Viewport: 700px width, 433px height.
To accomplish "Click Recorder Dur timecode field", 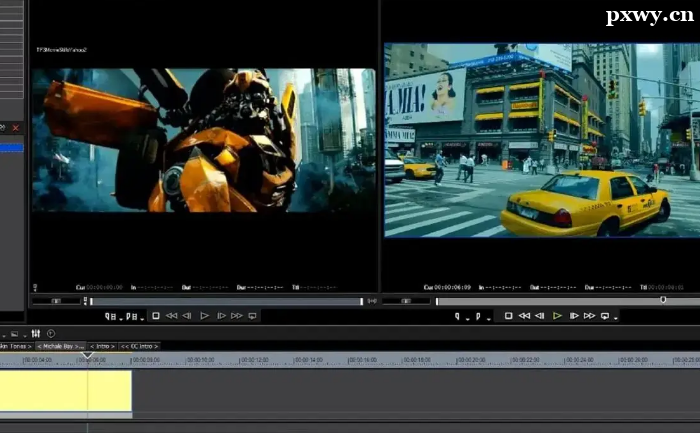I will (608, 287).
